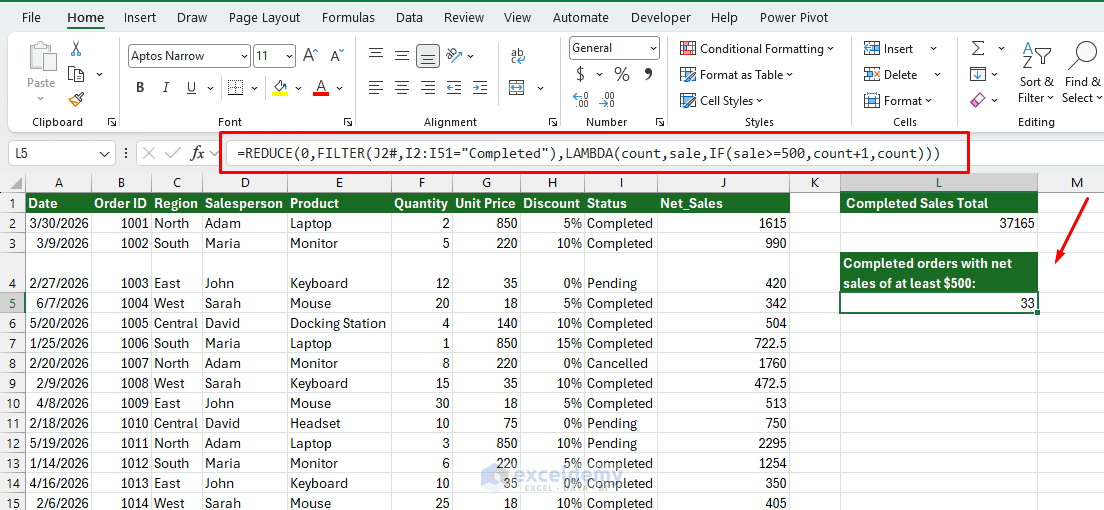Click the Copy icon in Clipboard
Image resolution: width=1104 pixels, height=510 pixels.
tap(76, 74)
